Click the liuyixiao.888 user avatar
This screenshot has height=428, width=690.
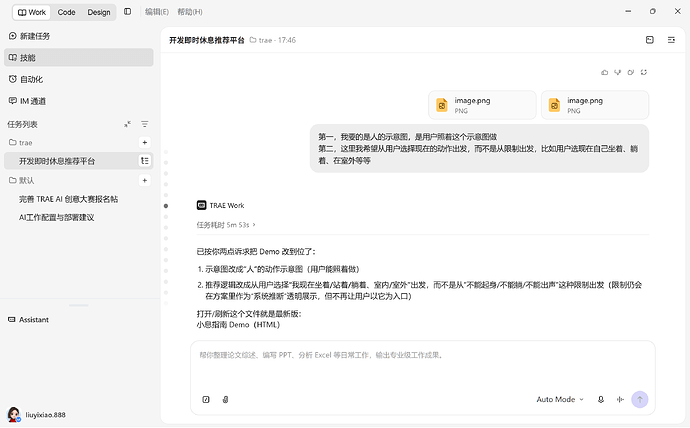pyautogui.click(x=14, y=414)
